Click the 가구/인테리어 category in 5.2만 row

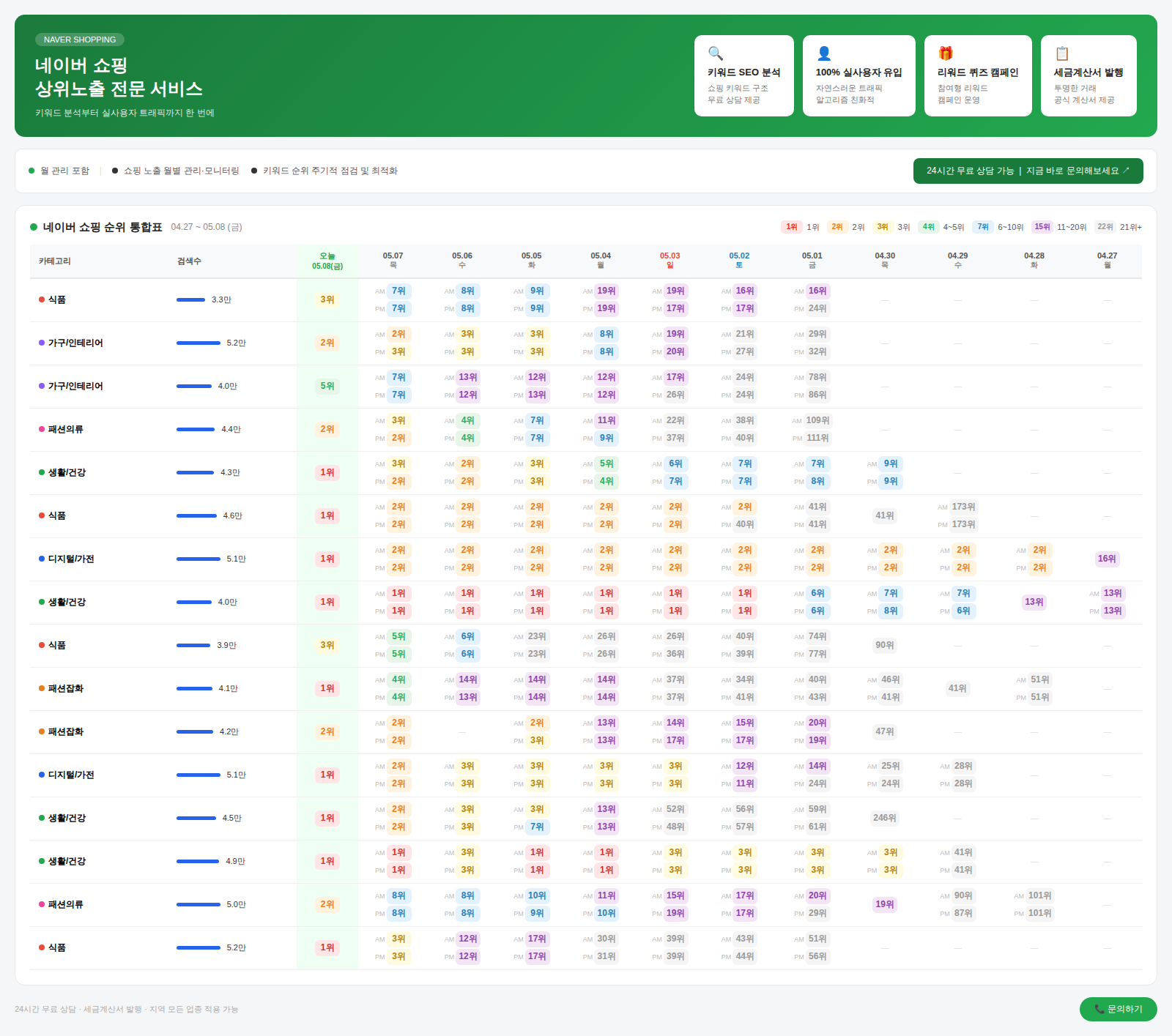[75, 343]
